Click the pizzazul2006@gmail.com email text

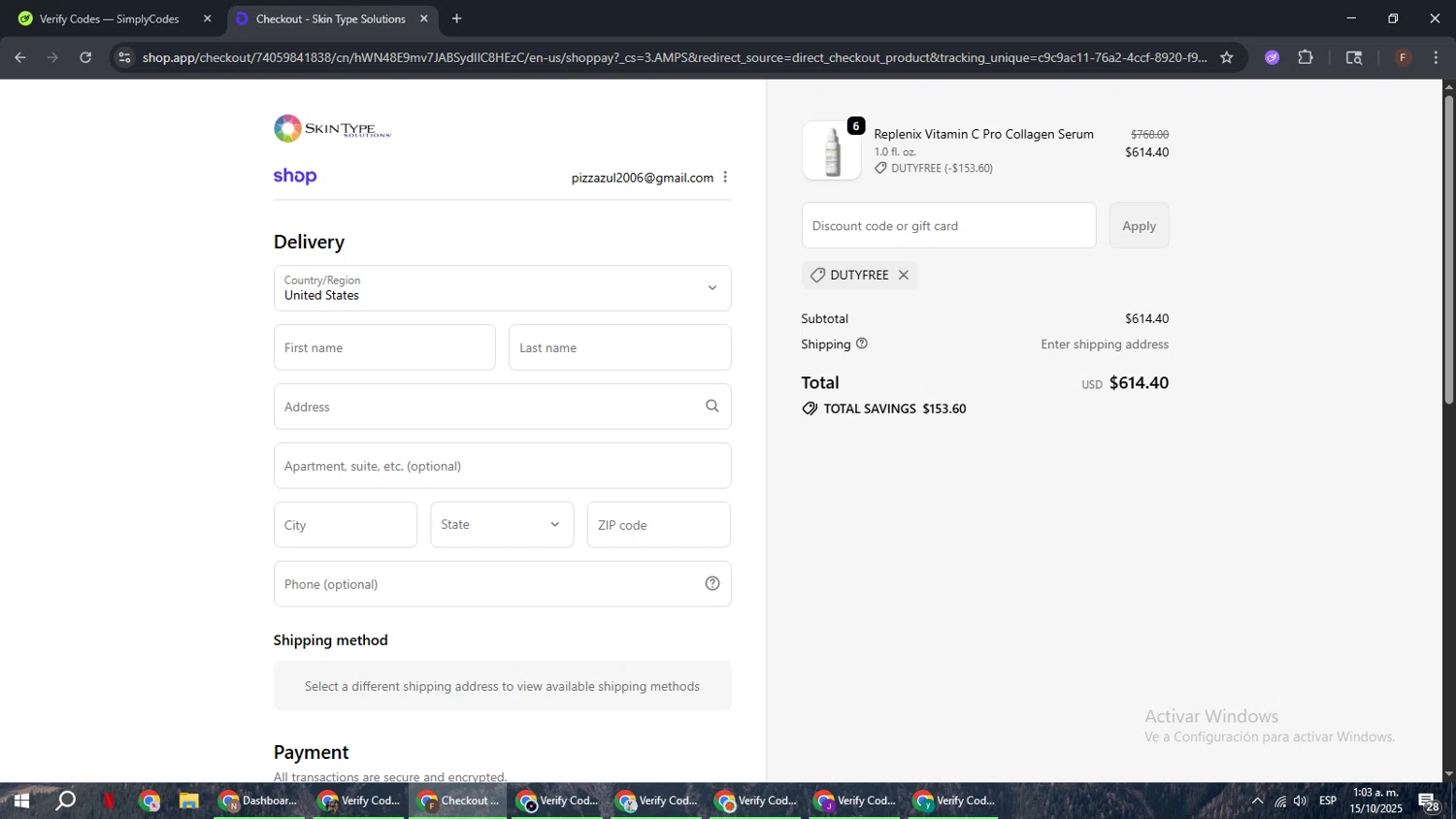pyautogui.click(x=642, y=178)
